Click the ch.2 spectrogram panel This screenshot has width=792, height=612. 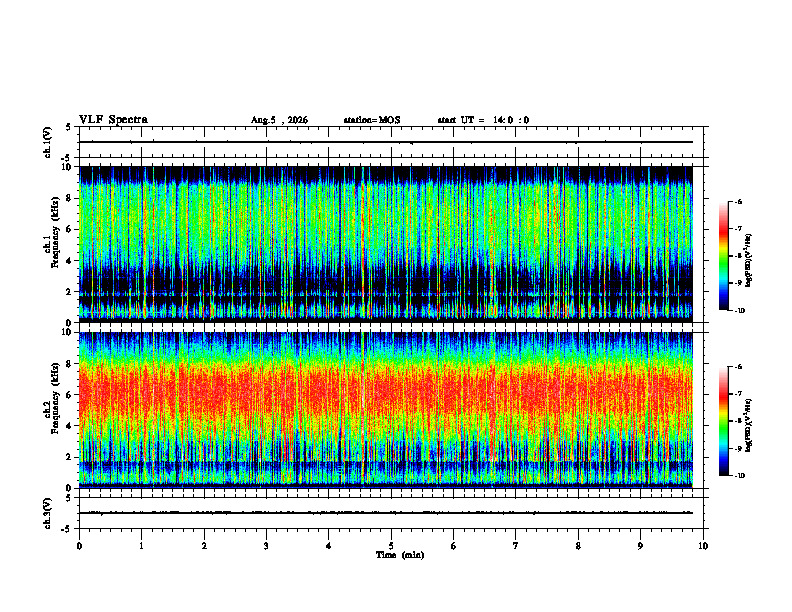[x=386, y=410]
